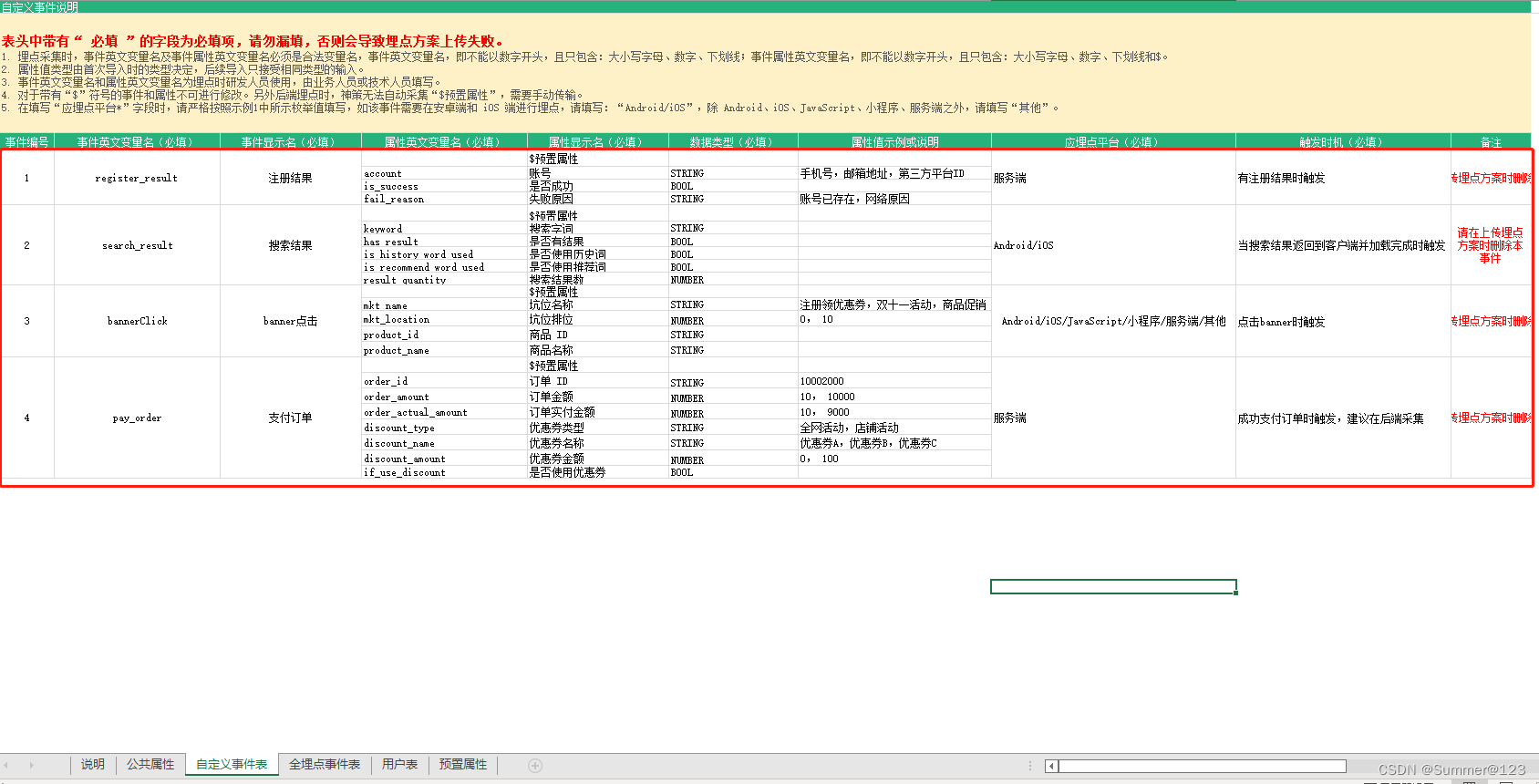This screenshot has width=1539, height=784.
Task: Select the 注册结果 cell
Action: click(291, 178)
